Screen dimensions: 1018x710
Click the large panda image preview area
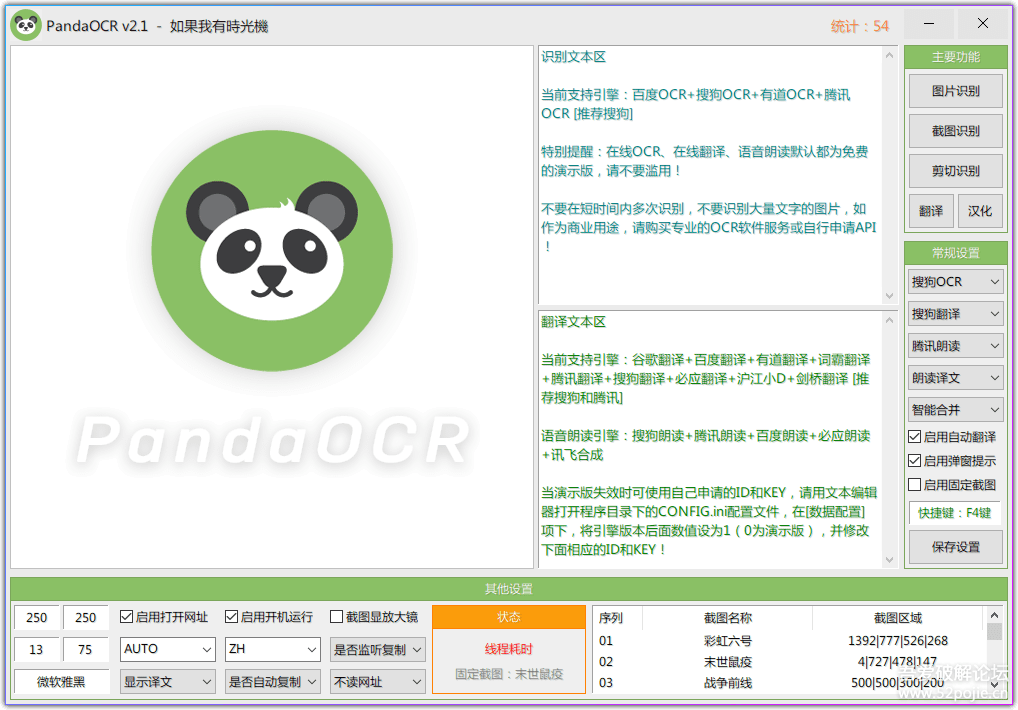[x=271, y=307]
